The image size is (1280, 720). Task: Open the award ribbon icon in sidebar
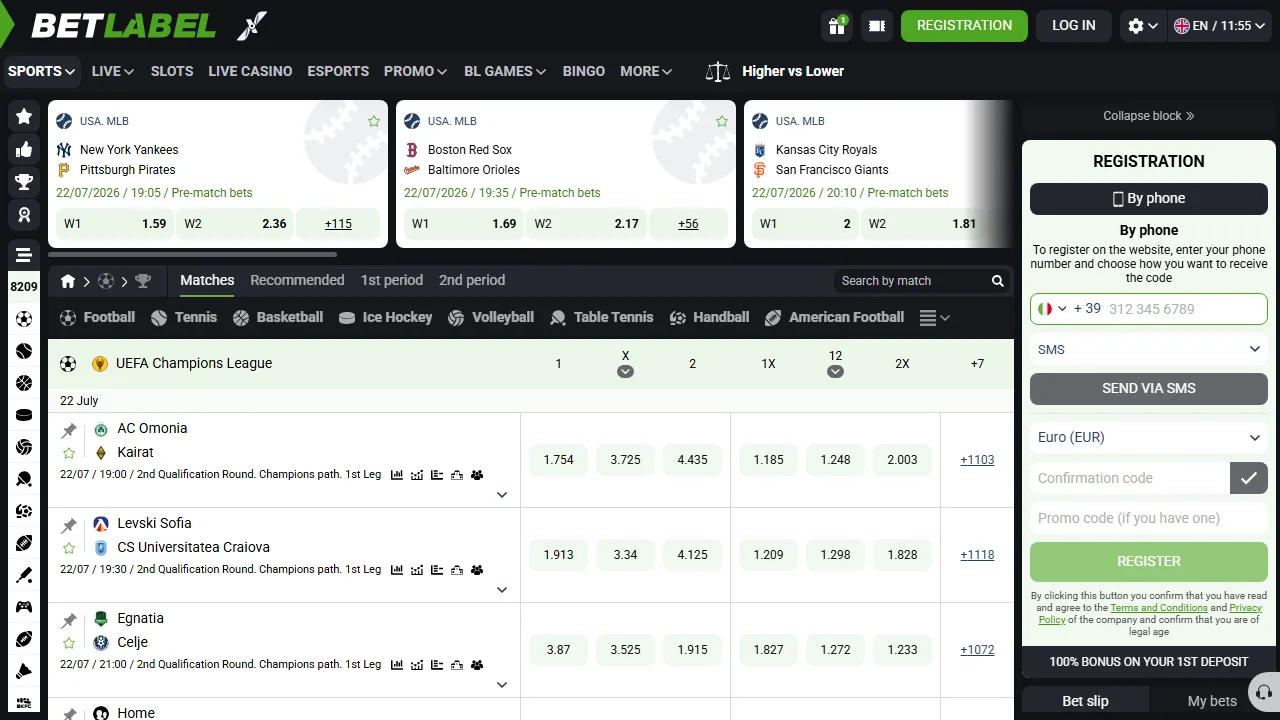click(24, 214)
